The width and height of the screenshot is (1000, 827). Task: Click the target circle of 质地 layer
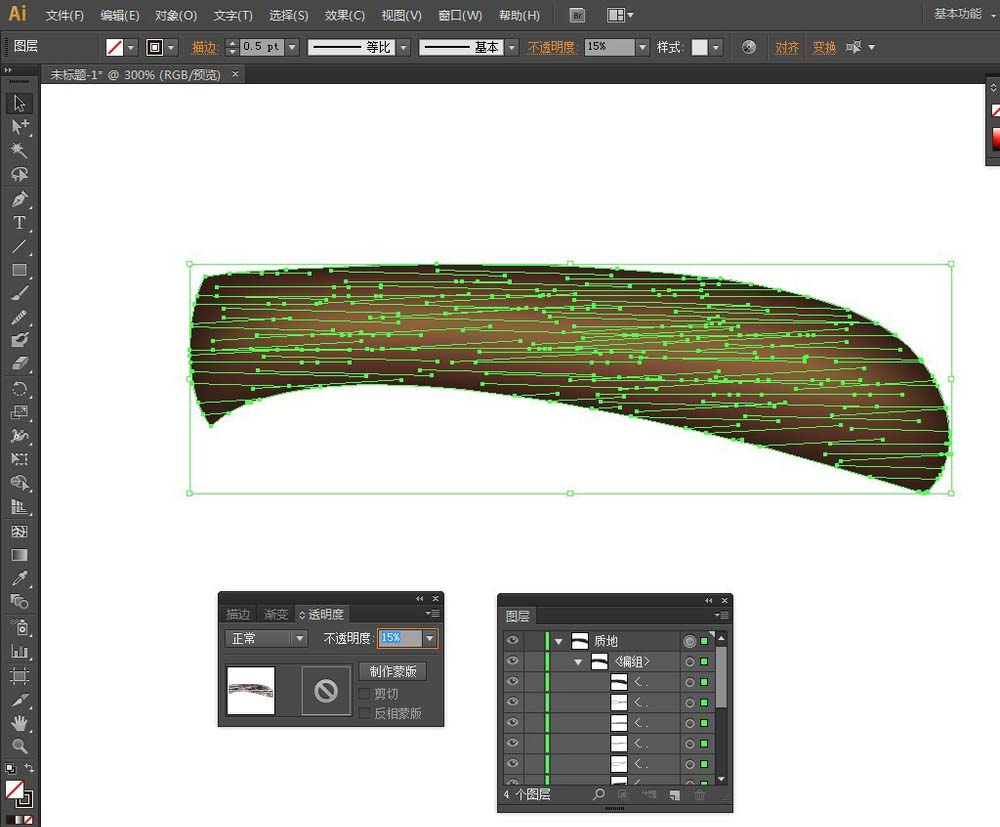click(689, 641)
